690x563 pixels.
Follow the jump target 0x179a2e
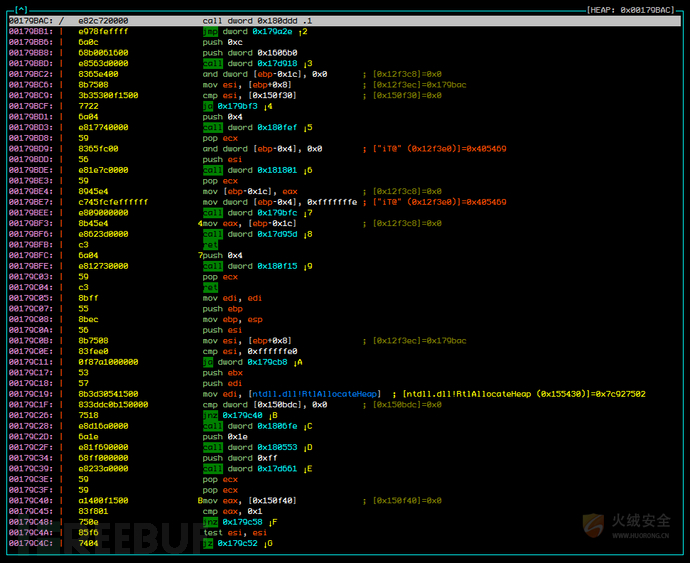[x=272, y=32]
